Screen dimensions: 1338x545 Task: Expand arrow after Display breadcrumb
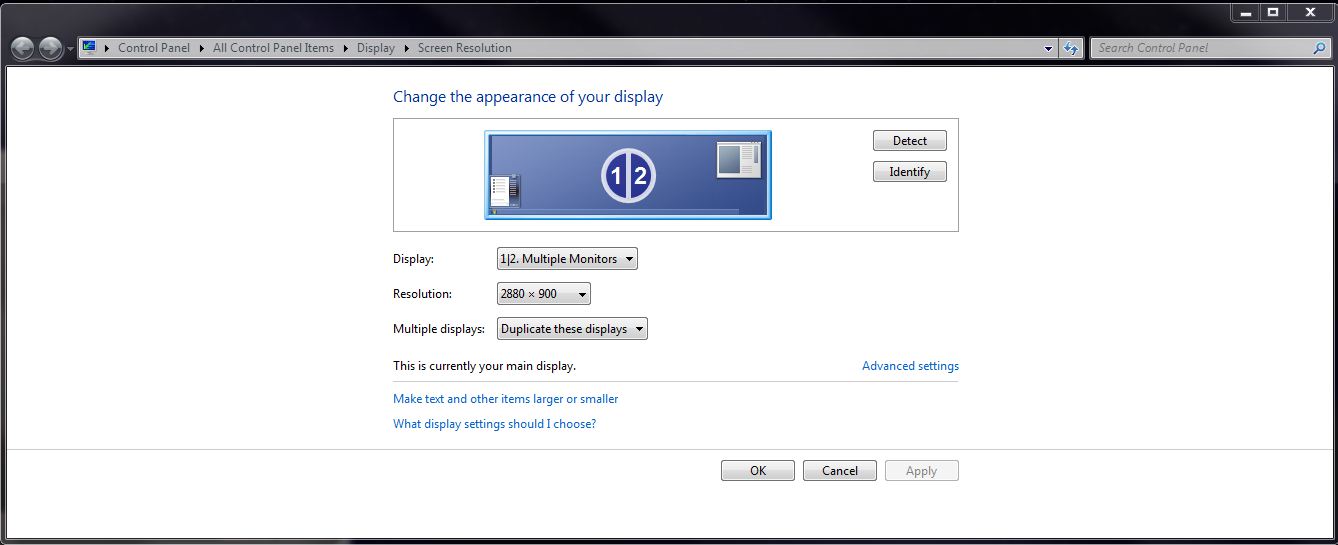pos(407,48)
